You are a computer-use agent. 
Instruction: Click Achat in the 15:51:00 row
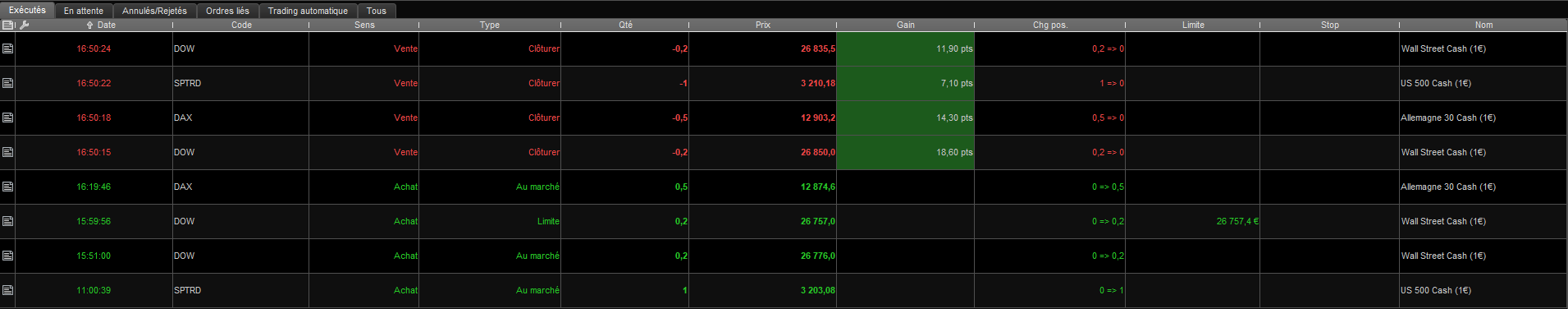tap(405, 256)
